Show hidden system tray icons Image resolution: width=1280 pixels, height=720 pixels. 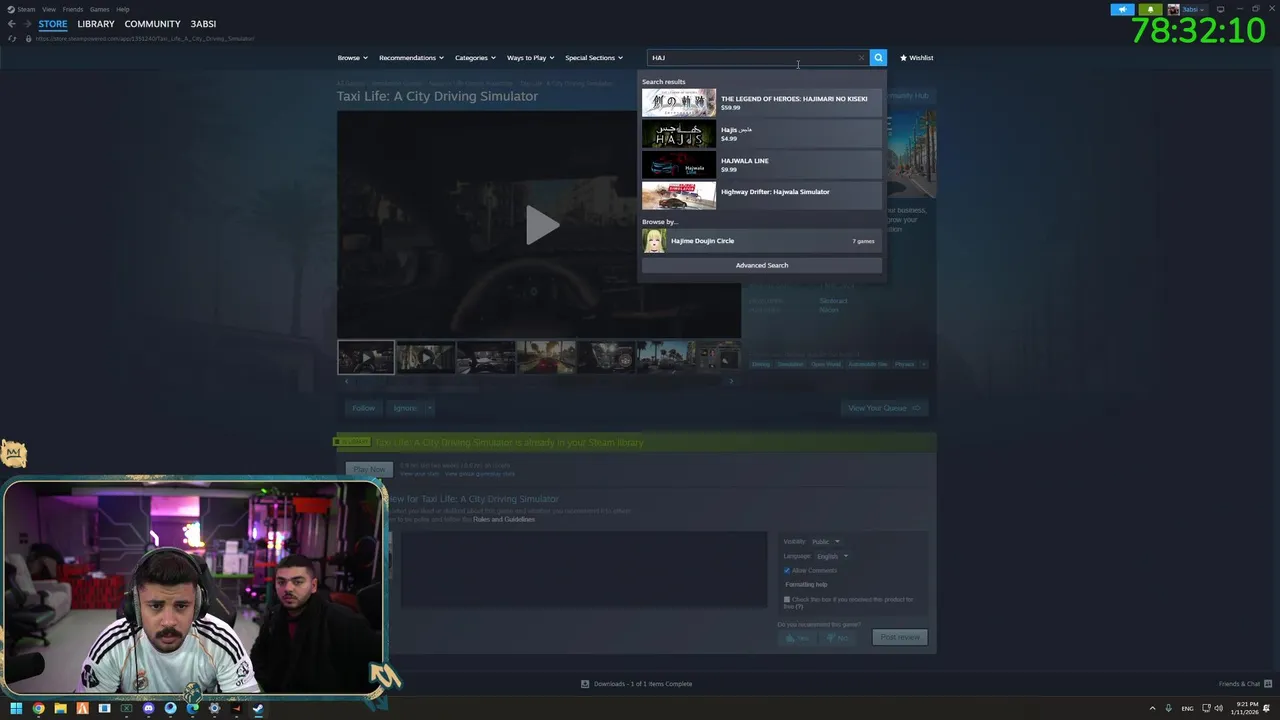click(x=1152, y=709)
